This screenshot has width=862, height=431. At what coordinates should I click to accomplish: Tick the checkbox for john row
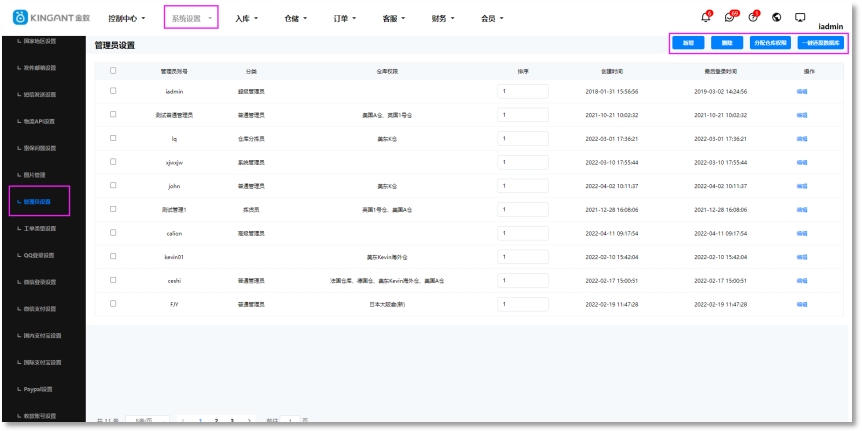click(x=113, y=185)
